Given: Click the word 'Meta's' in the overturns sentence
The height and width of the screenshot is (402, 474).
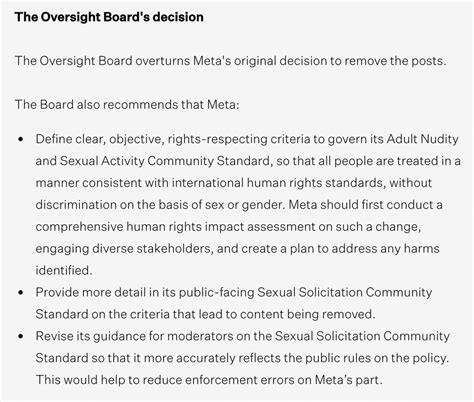Looking at the screenshot, I should coord(212,61).
